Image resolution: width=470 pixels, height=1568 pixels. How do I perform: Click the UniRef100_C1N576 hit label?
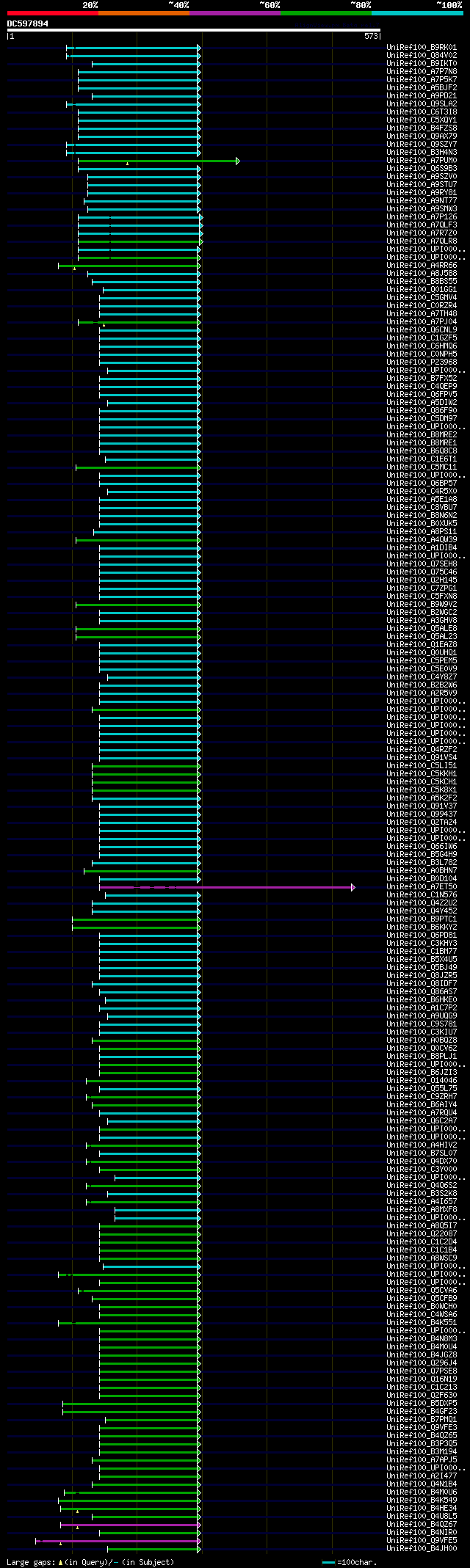pos(422,895)
